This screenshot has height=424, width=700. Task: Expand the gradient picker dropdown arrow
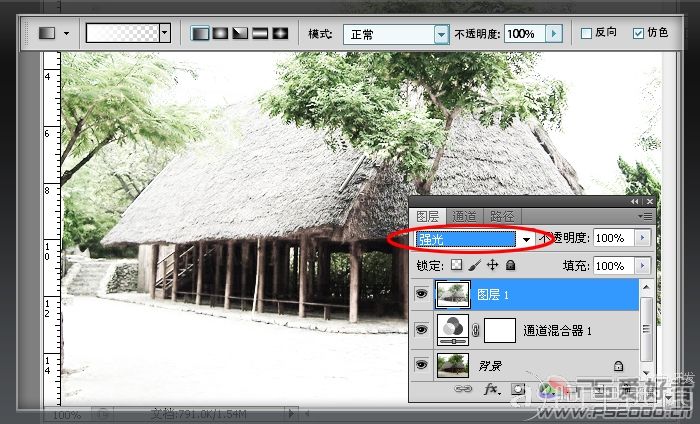click(165, 33)
